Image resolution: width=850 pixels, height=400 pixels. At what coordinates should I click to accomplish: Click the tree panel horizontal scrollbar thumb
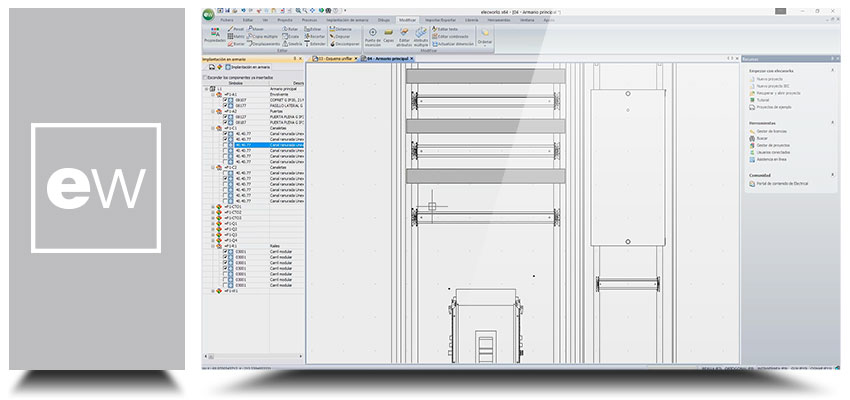pyautogui.click(x=211, y=356)
